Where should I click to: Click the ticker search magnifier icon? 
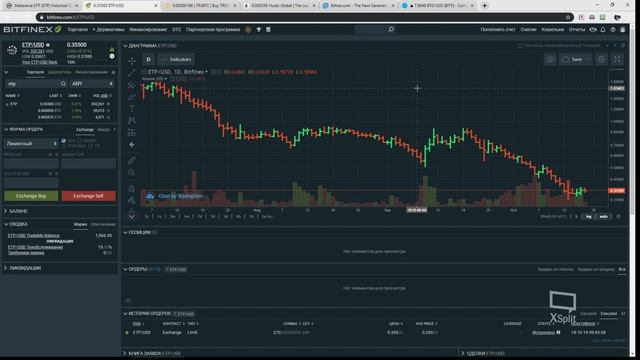[x=63, y=84]
